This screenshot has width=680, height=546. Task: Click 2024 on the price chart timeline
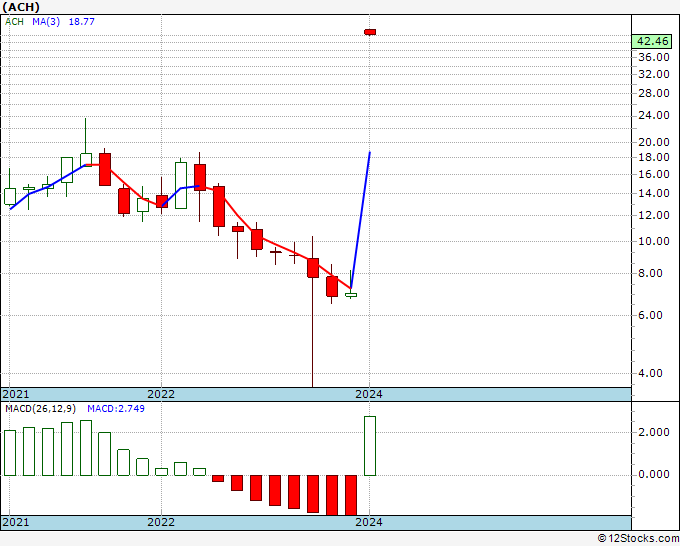pyautogui.click(x=369, y=394)
